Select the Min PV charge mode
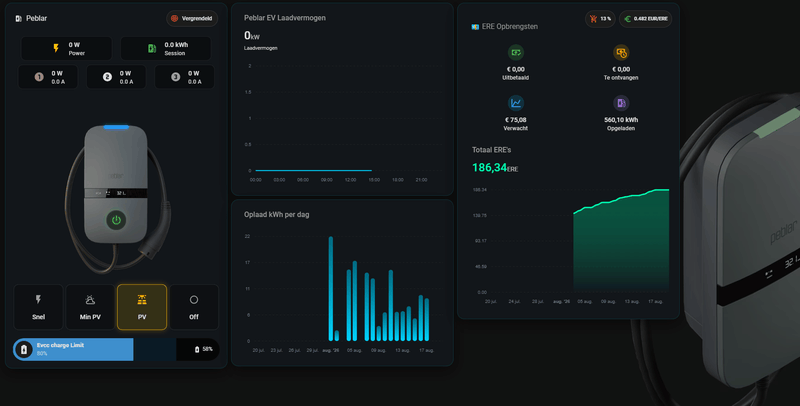This screenshot has height=406, width=800. 90,307
